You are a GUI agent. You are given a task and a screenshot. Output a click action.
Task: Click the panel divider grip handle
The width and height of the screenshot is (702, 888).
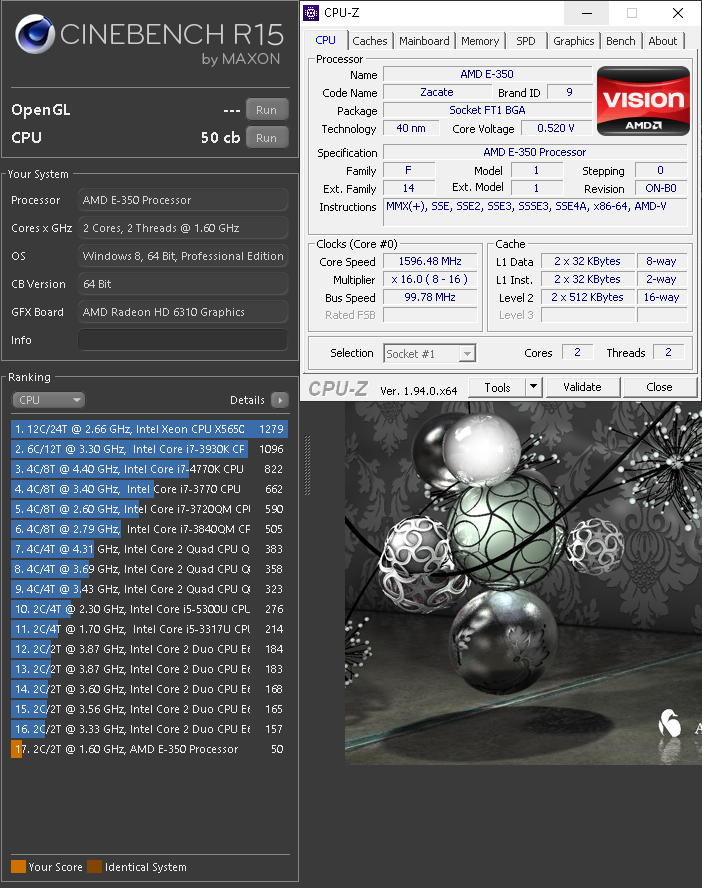pyautogui.click(x=307, y=466)
